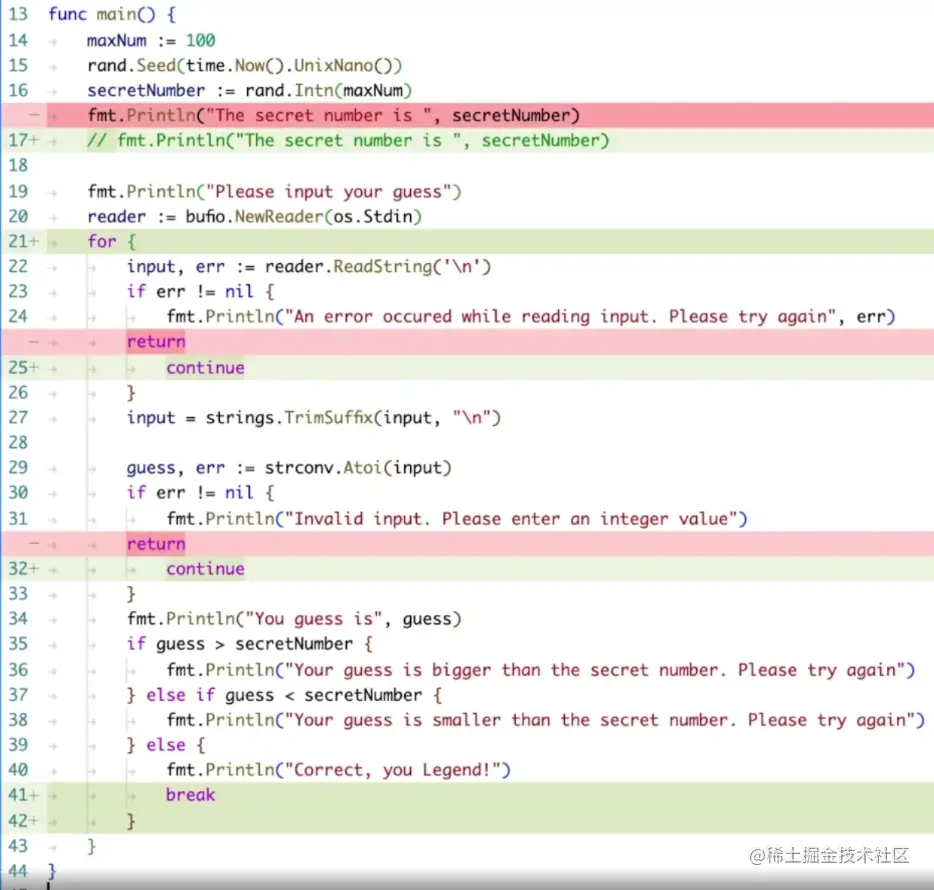Click the 'Correct, you Legend!' Println line

click(x=338, y=771)
